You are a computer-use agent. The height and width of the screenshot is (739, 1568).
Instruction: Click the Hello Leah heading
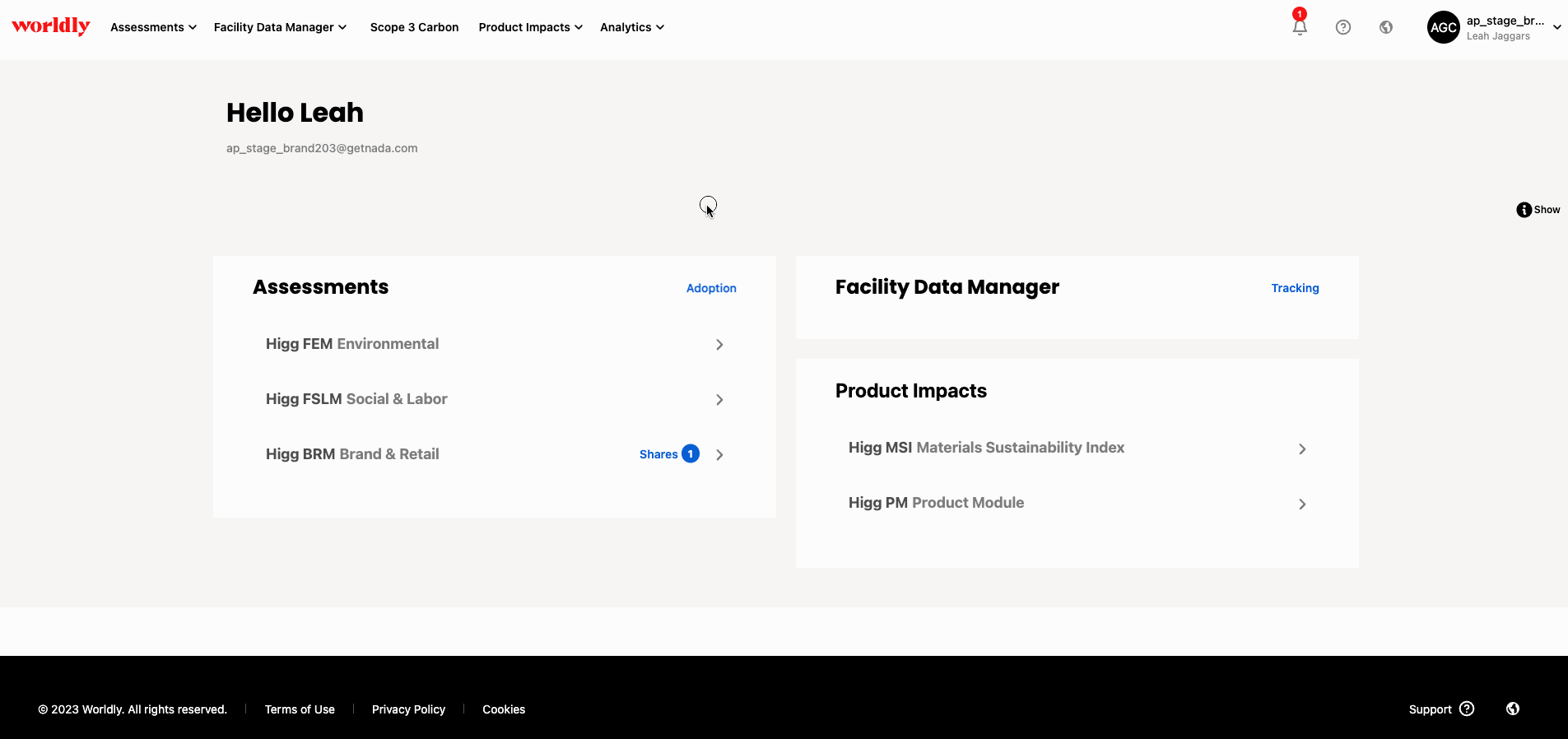(x=295, y=113)
